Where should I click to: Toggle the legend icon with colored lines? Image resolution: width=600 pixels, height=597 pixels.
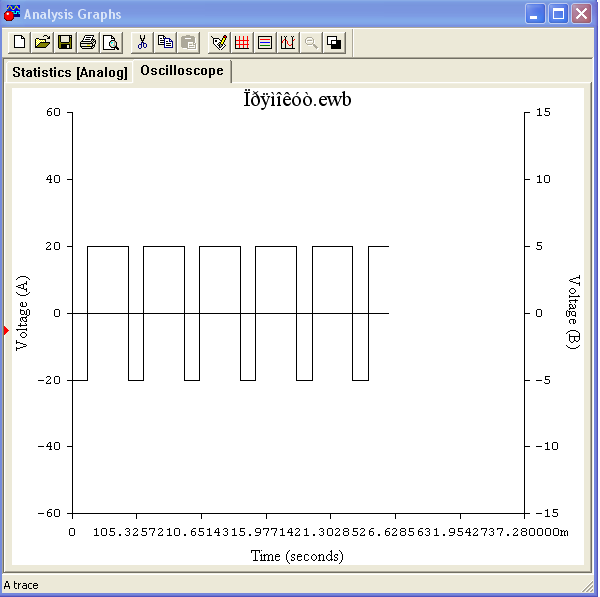[265, 42]
